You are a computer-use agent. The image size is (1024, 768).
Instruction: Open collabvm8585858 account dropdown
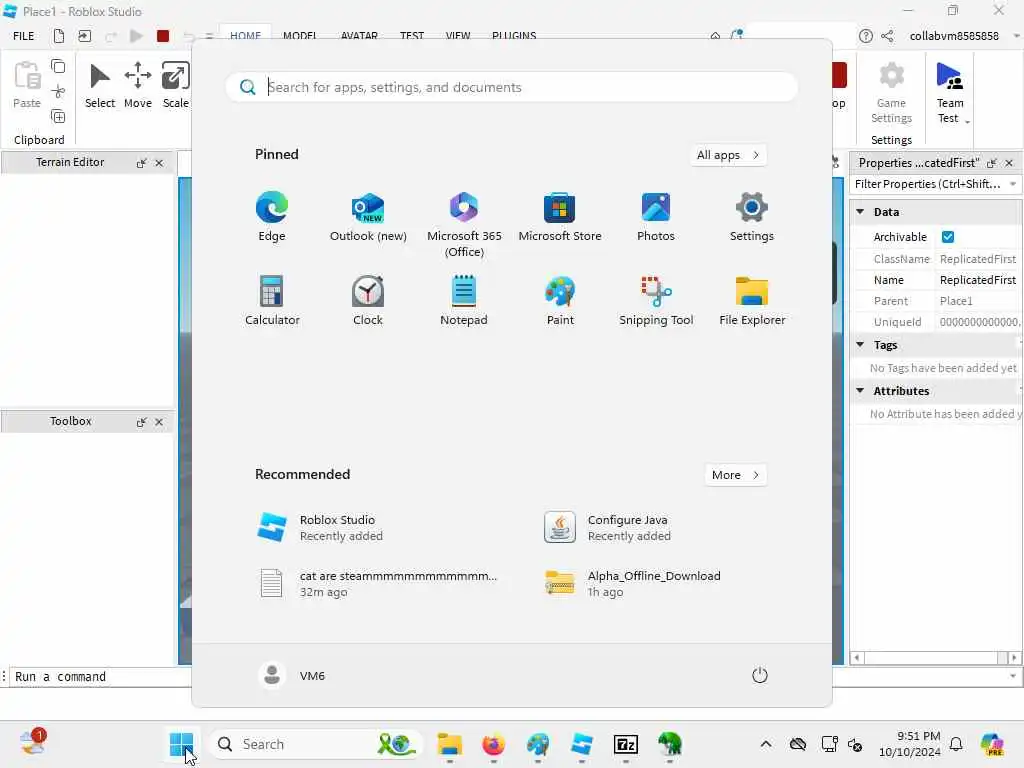point(1016,36)
